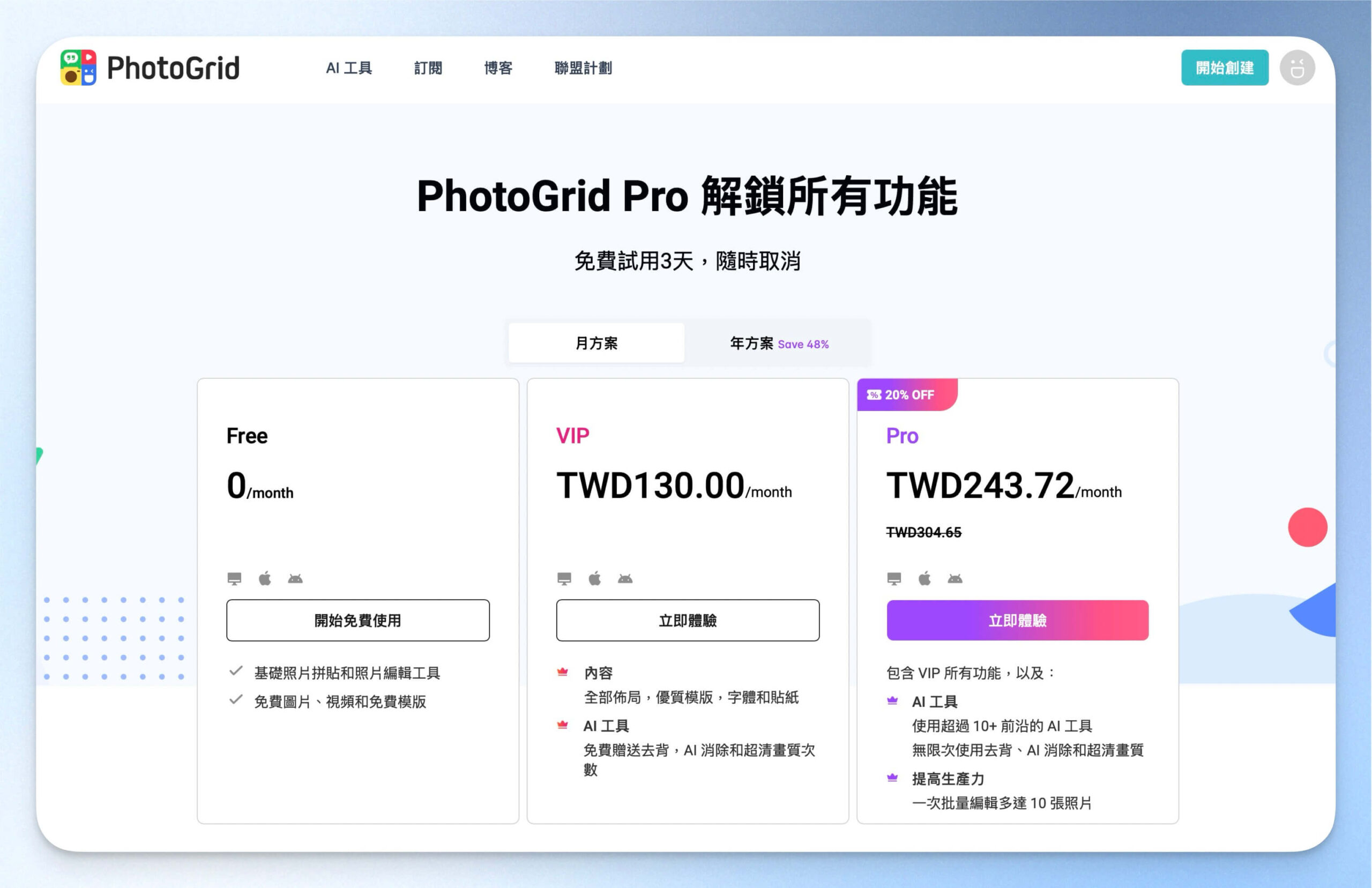Click text 無限次使用去背、AI 消除和超清畫質

[1028, 750]
